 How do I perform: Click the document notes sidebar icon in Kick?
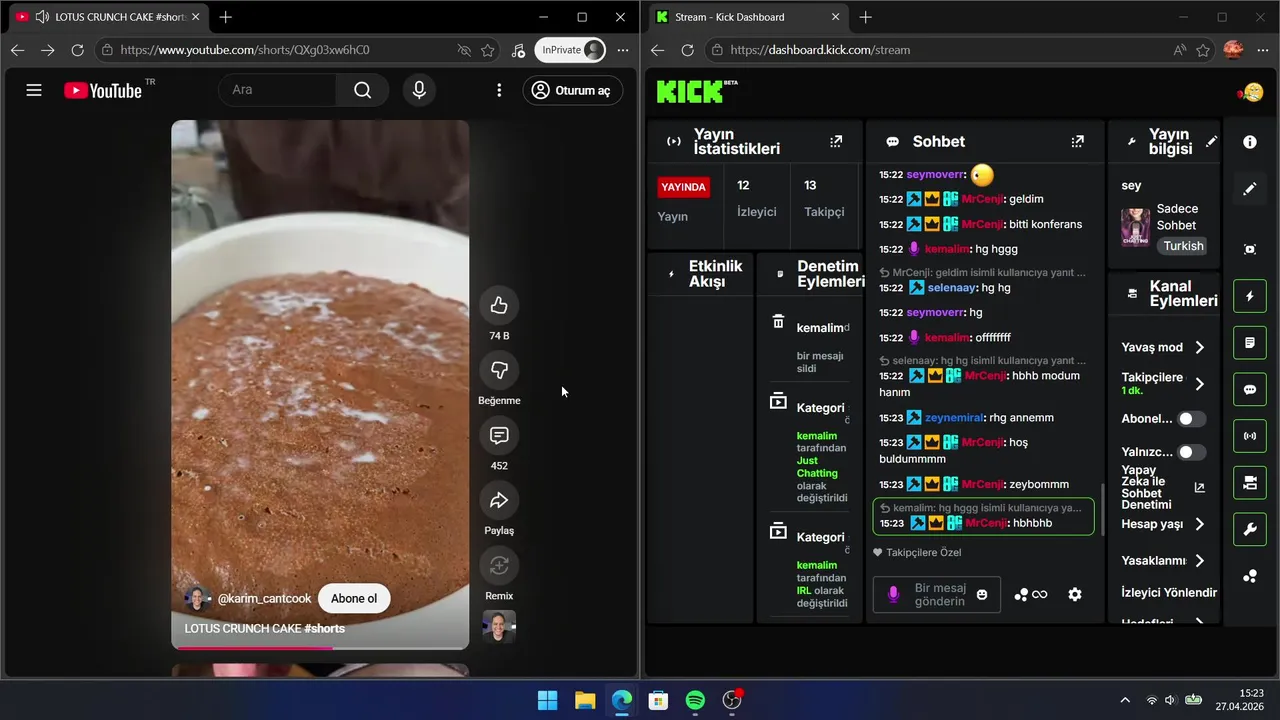(x=1250, y=343)
